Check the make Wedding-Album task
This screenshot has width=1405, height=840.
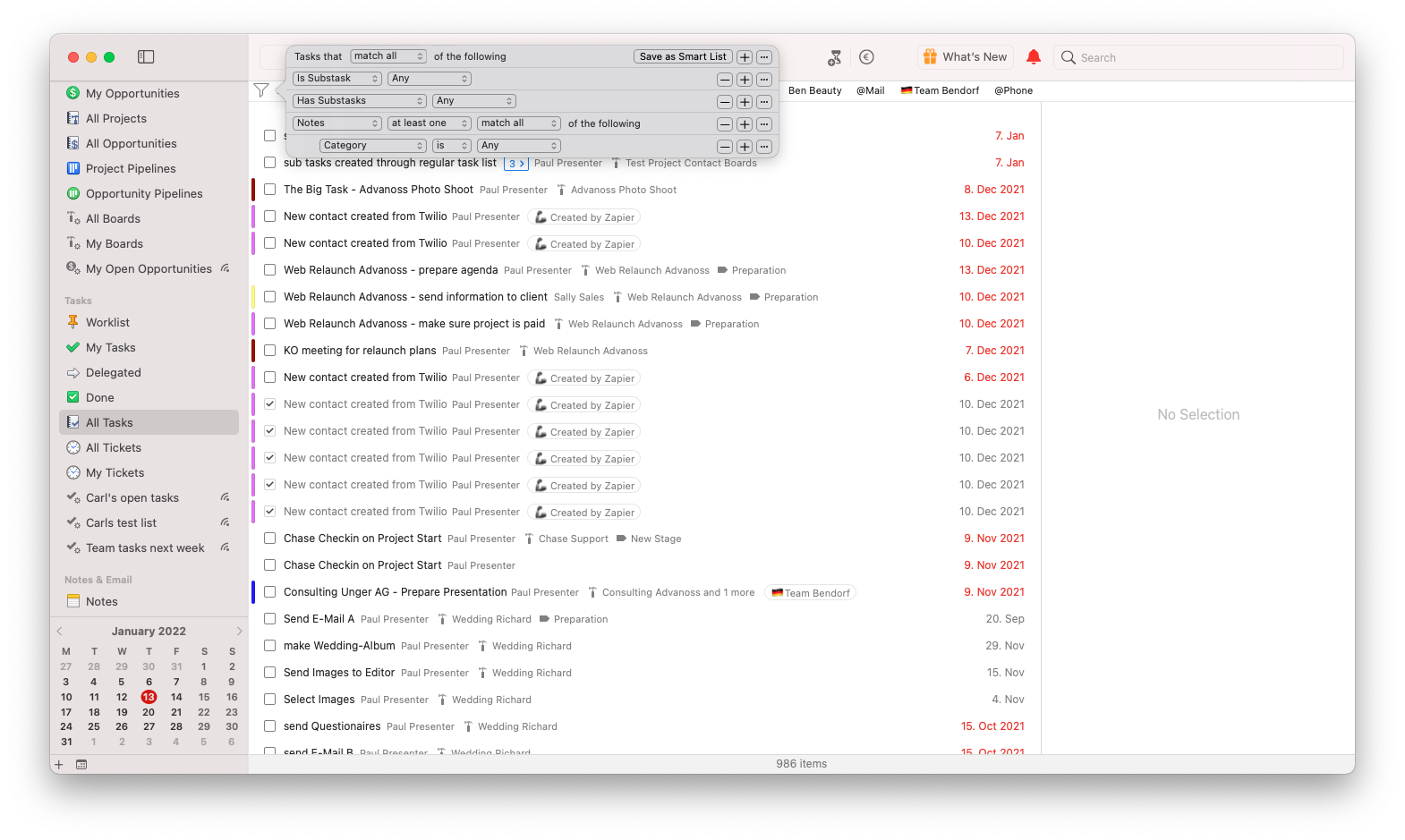[269, 646]
